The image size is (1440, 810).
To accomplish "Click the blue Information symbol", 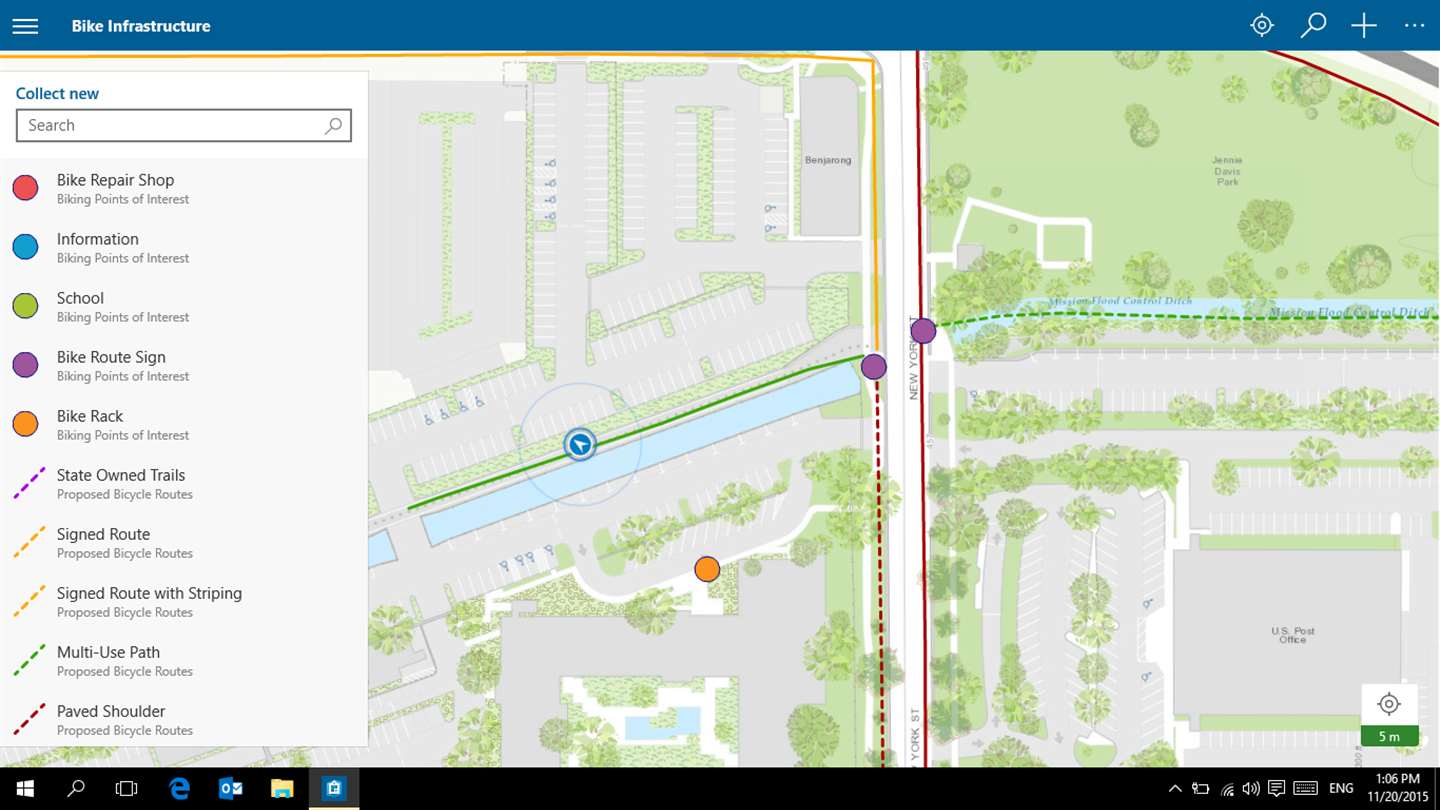I will (25, 247).
